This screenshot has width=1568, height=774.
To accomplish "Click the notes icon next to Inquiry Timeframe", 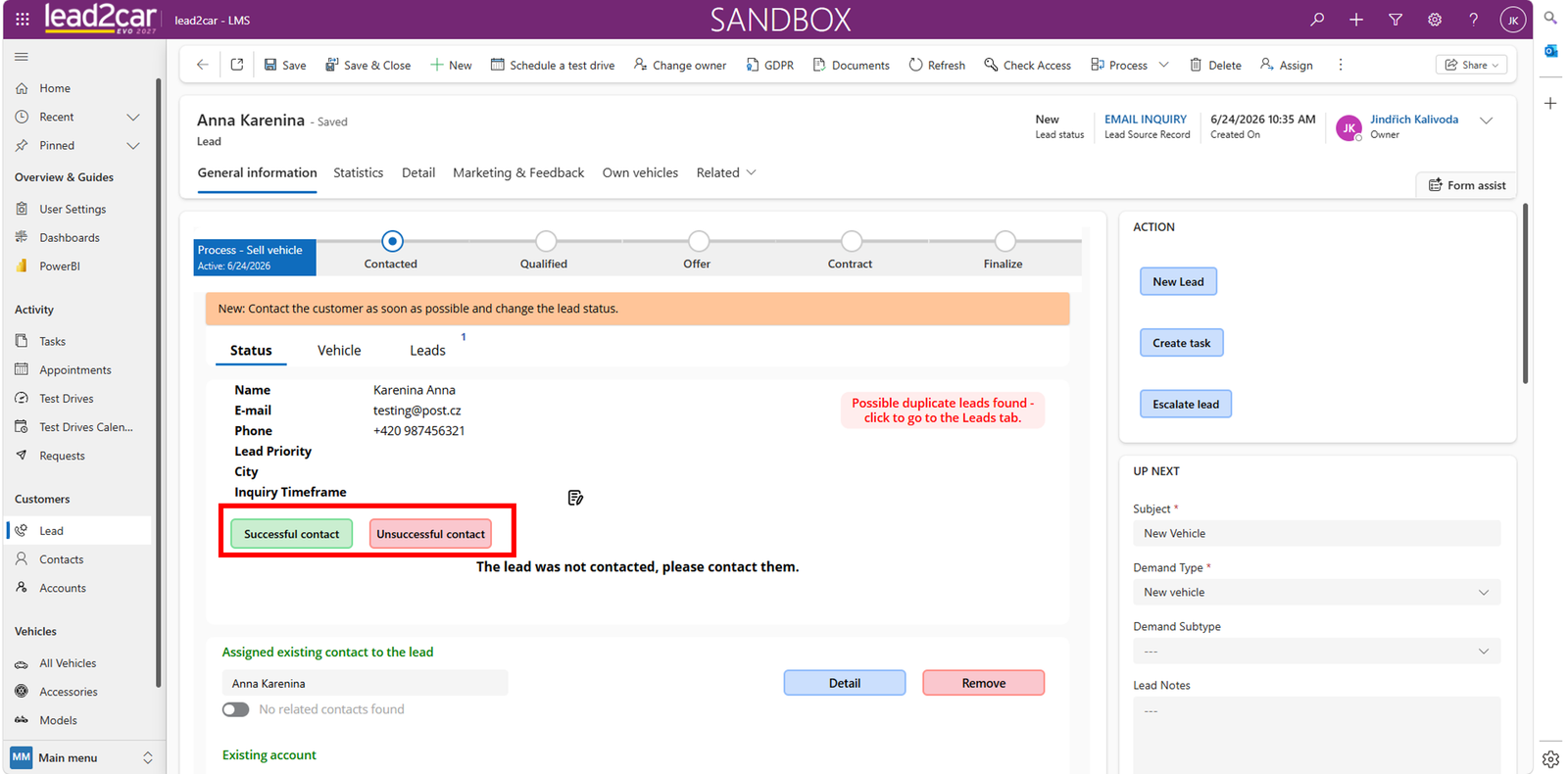I will click(575, 498).
